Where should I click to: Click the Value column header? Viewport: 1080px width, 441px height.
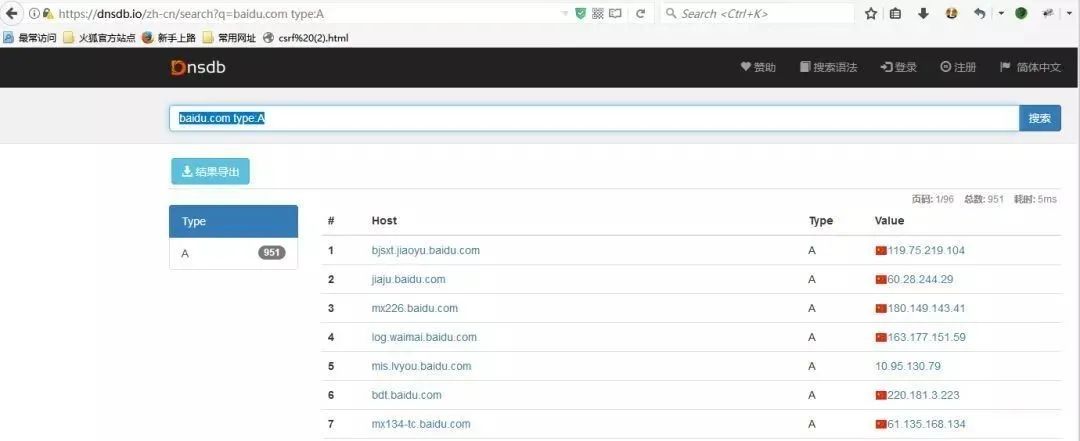coord(889,220)
